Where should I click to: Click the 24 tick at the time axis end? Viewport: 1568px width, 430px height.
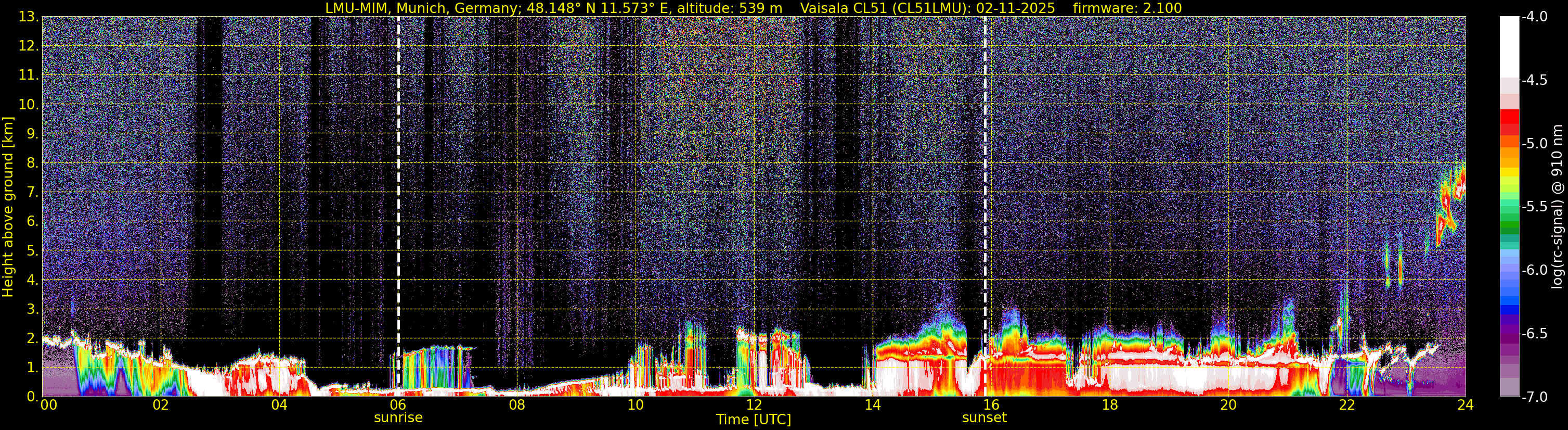(x=1465, y=406)
